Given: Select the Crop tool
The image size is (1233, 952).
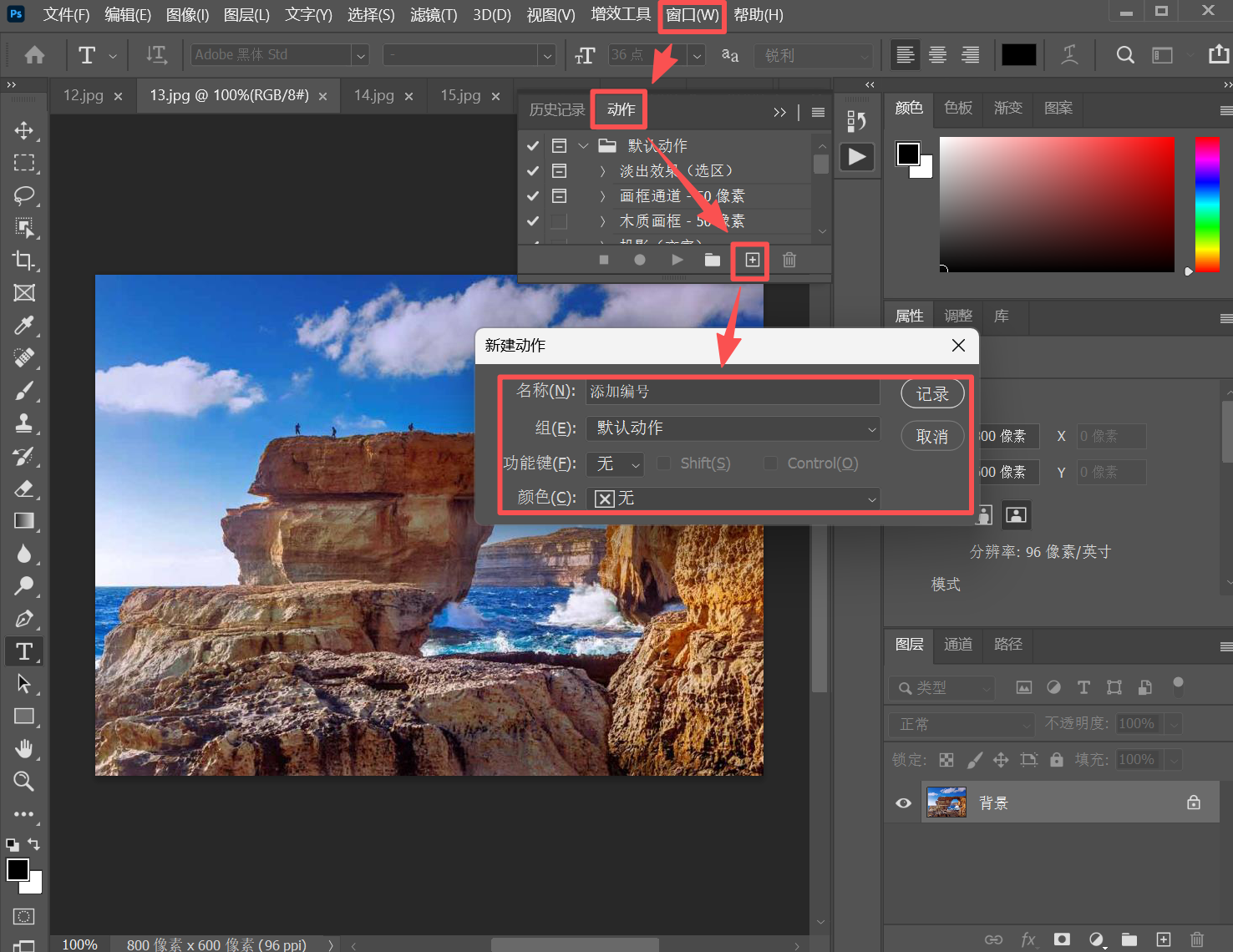Looking at the screenshot, I should coord(24,261).
